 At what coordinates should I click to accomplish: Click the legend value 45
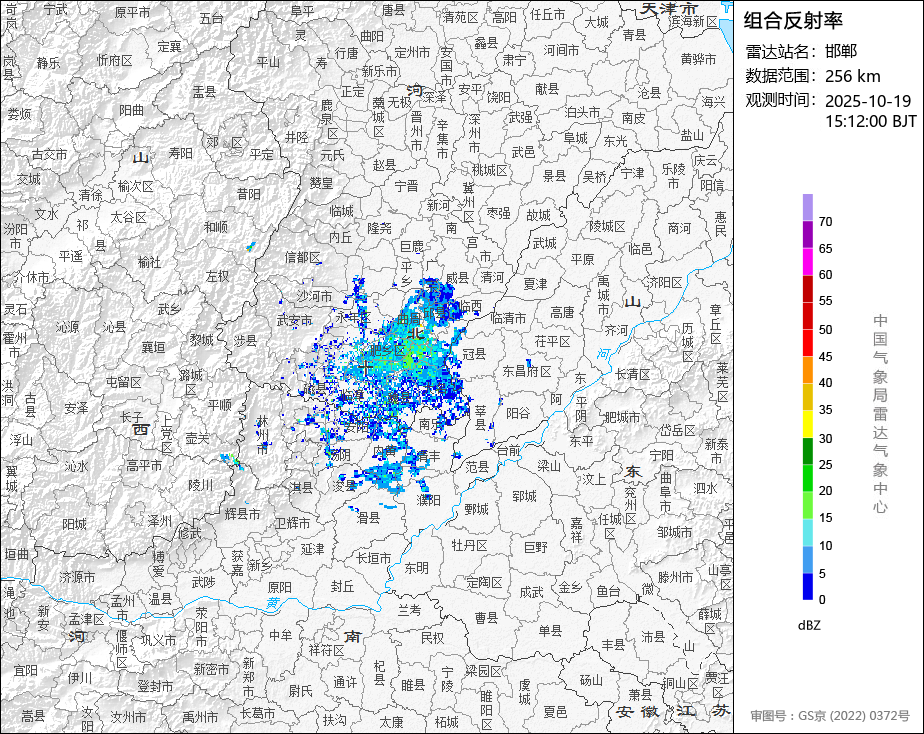(x=826, y=356)
